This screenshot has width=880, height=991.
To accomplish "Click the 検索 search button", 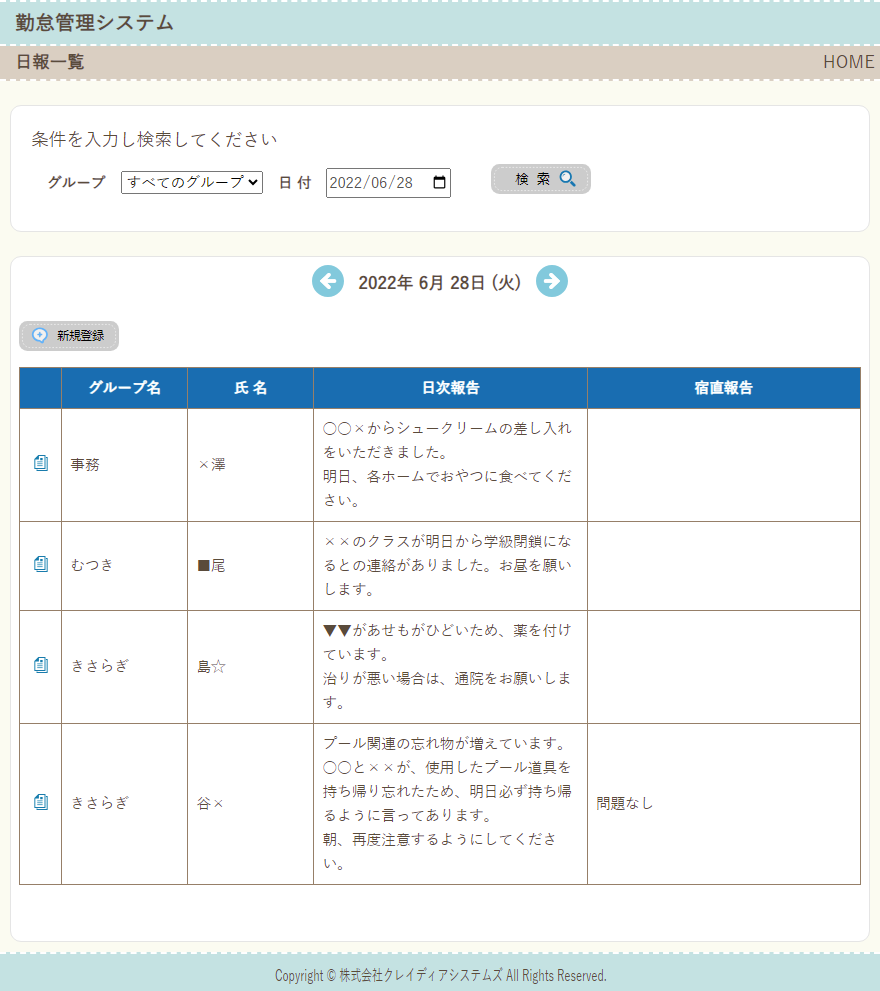I will point(541,179).
